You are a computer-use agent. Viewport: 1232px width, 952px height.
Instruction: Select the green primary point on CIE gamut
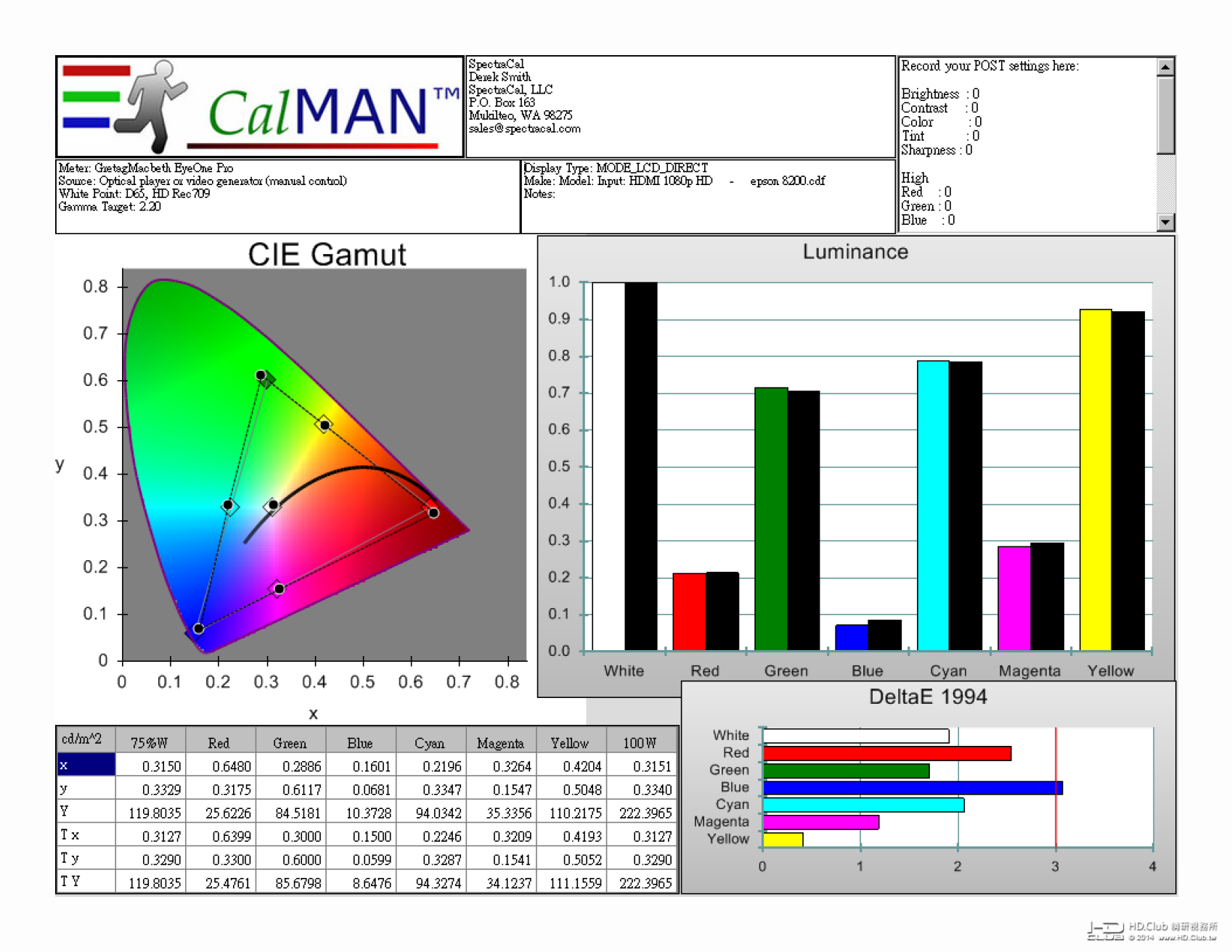pyautogui.click(x=261, y=375)
